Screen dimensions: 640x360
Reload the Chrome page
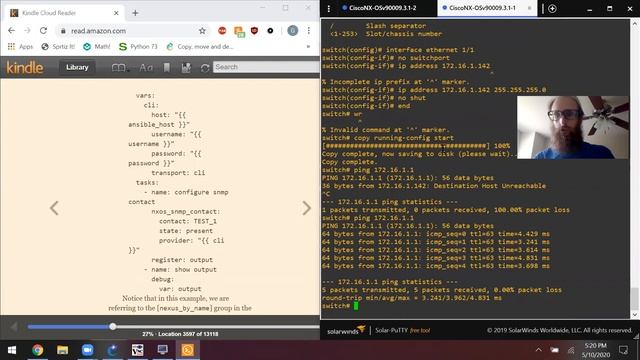(x=43, y=31)
